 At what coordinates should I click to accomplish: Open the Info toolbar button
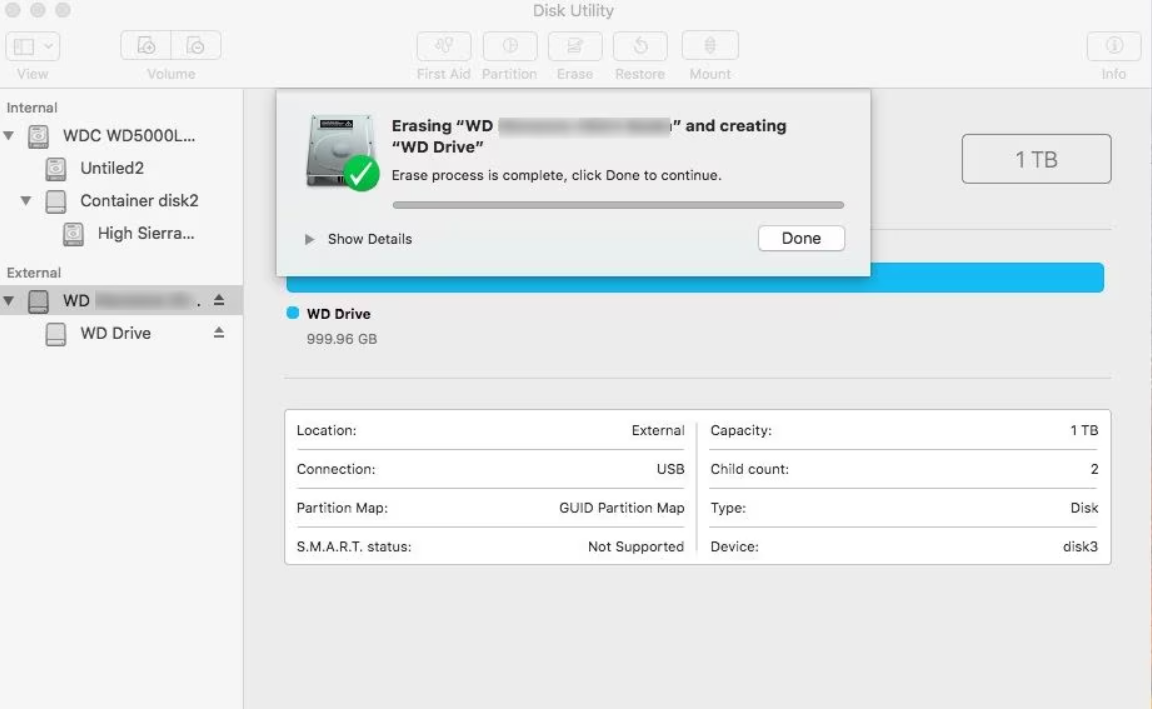pos(1114,46)
